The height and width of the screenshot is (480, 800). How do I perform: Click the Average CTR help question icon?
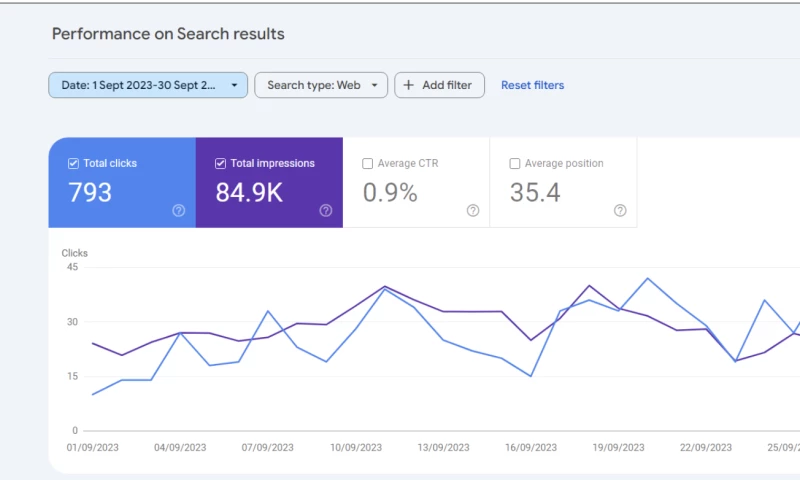coord(473,210)
